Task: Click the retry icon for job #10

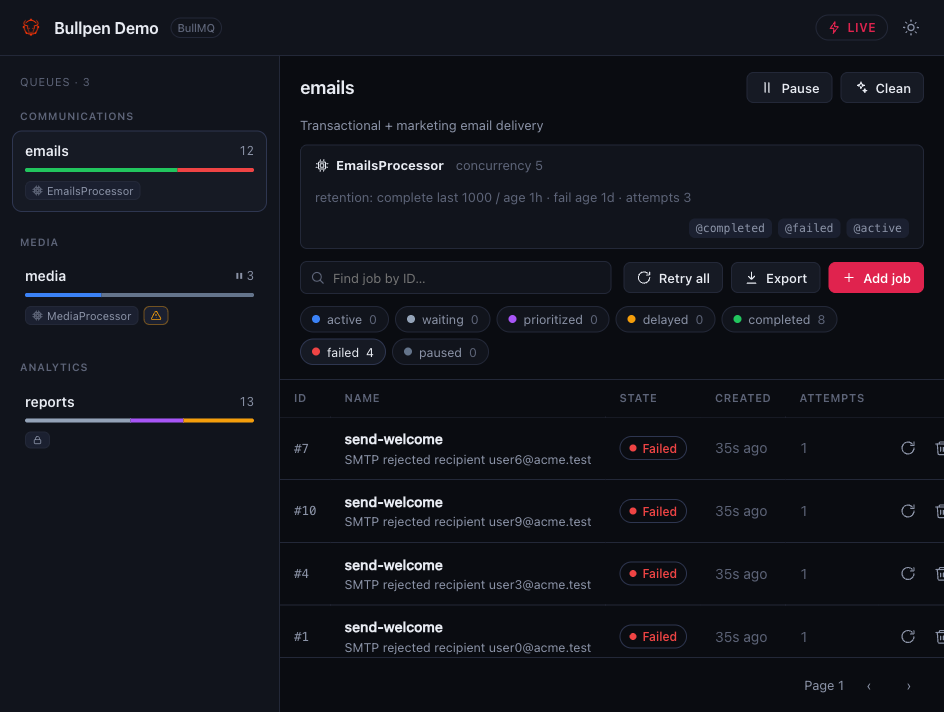Action: pyautogui.click(x=908, y=511)
